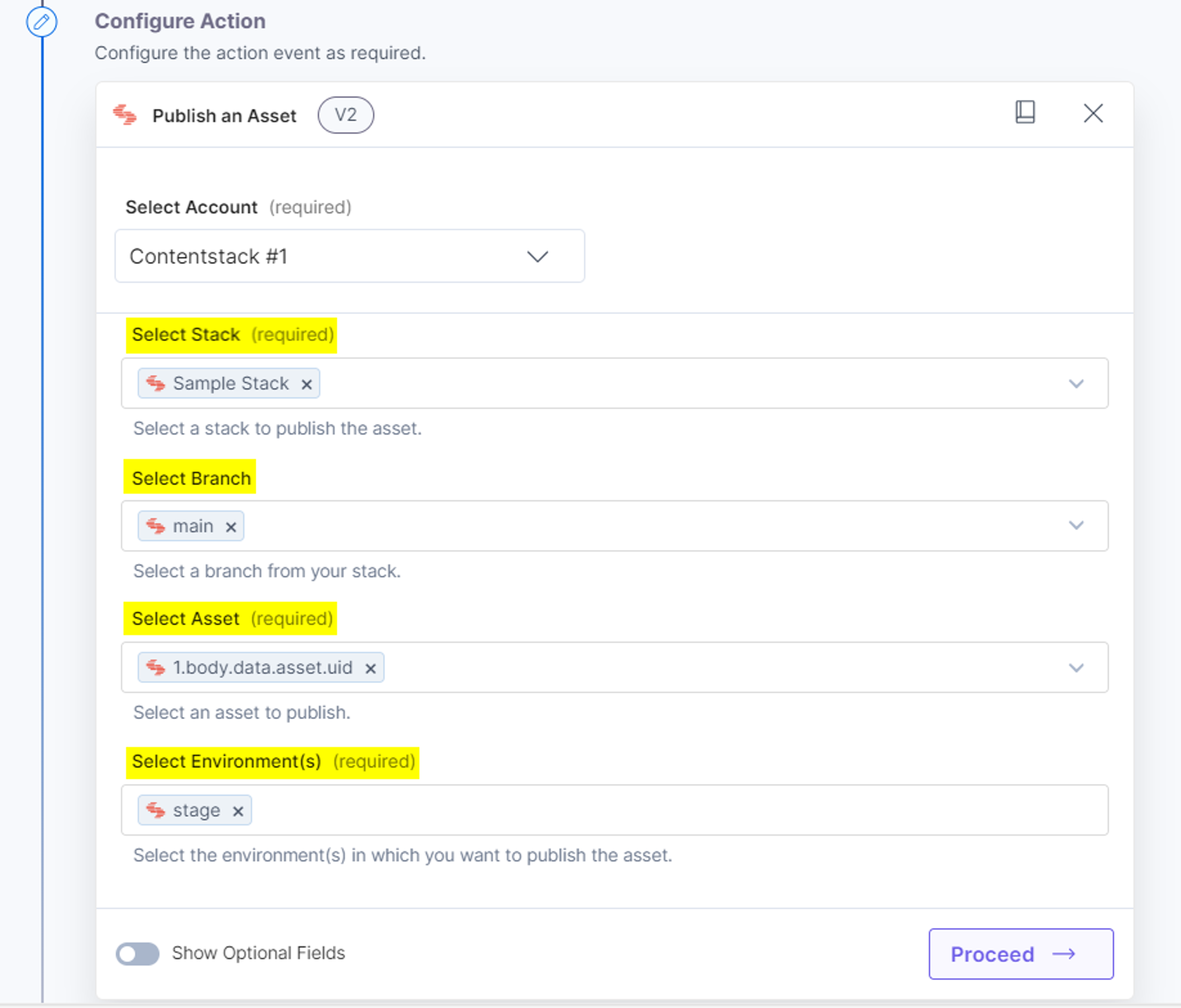Image resolution: width=1181 pixels, height=1008 pixels.
Task: Click the 'Select an asset to publish.' hint
Action: (x=242, y=712)
